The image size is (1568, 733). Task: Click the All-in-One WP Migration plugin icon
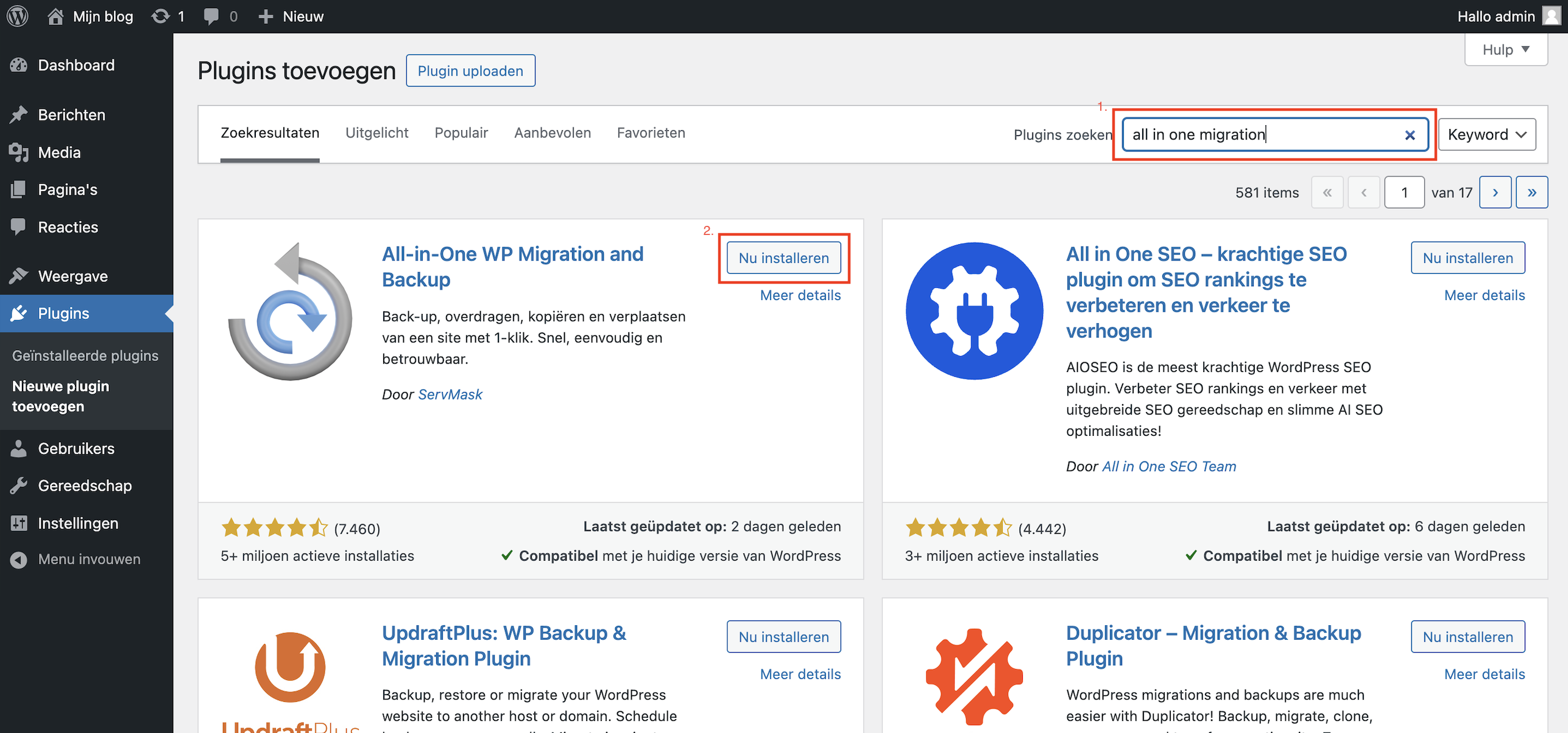290,311
